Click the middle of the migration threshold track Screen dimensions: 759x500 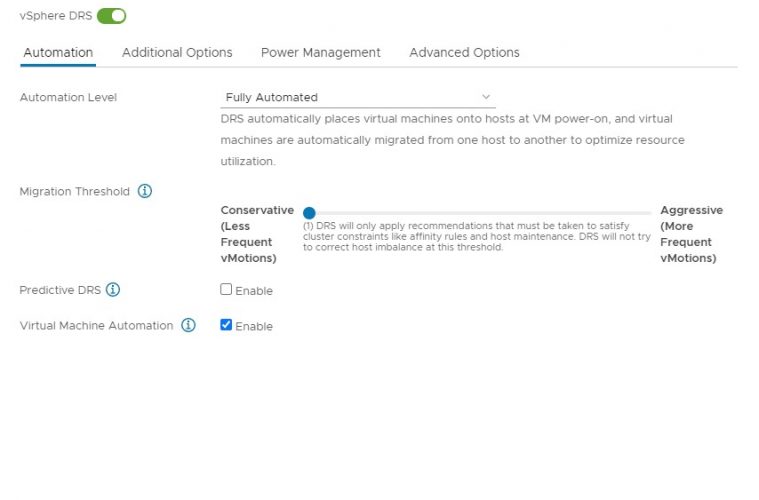click(477, 213)
